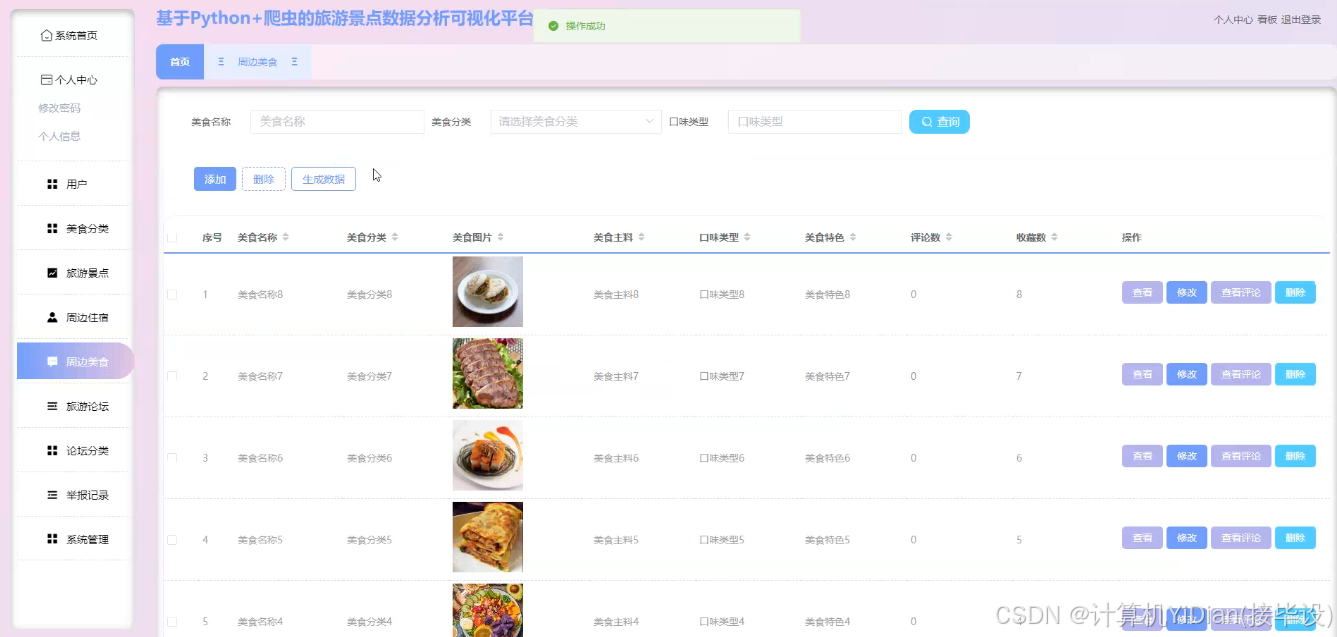Open food image thumbnail of row 美食名称8
The height and width of the screenshot is (637, 1337).
click(x=488, y=292)
